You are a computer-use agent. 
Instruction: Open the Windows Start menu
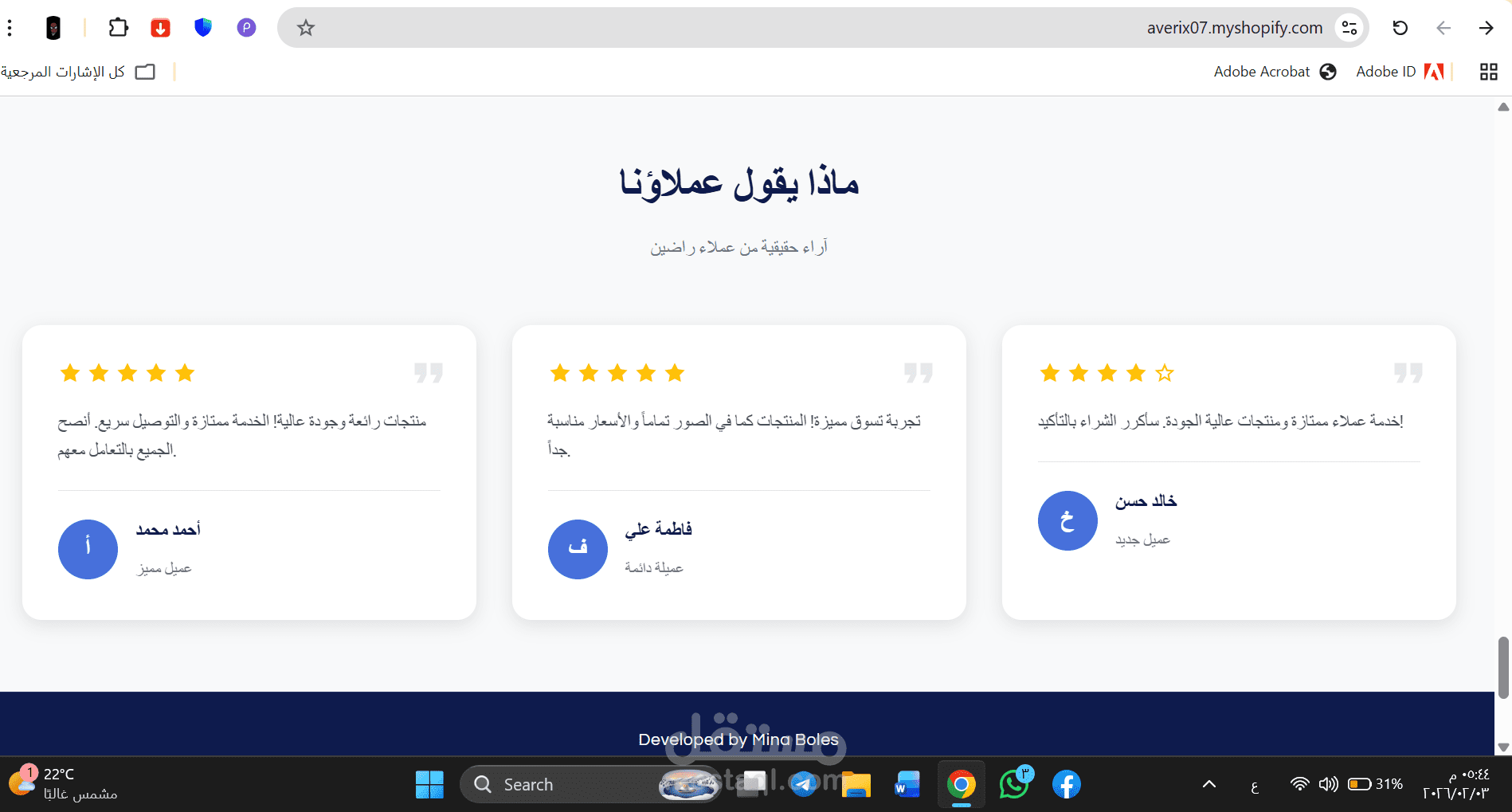click(x=429, y=785)
